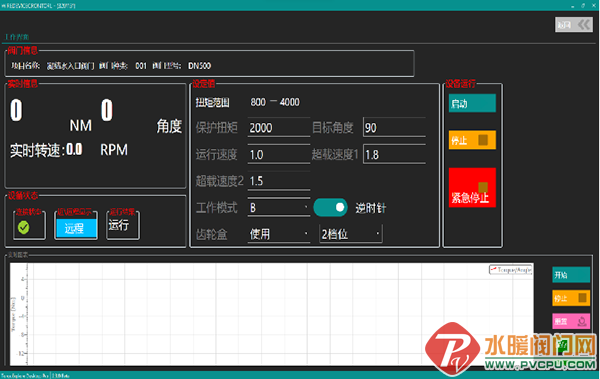Screen dimensions: 600x379
Task: Open the 2档位 gear dropdown
Action: click(350, 234)
